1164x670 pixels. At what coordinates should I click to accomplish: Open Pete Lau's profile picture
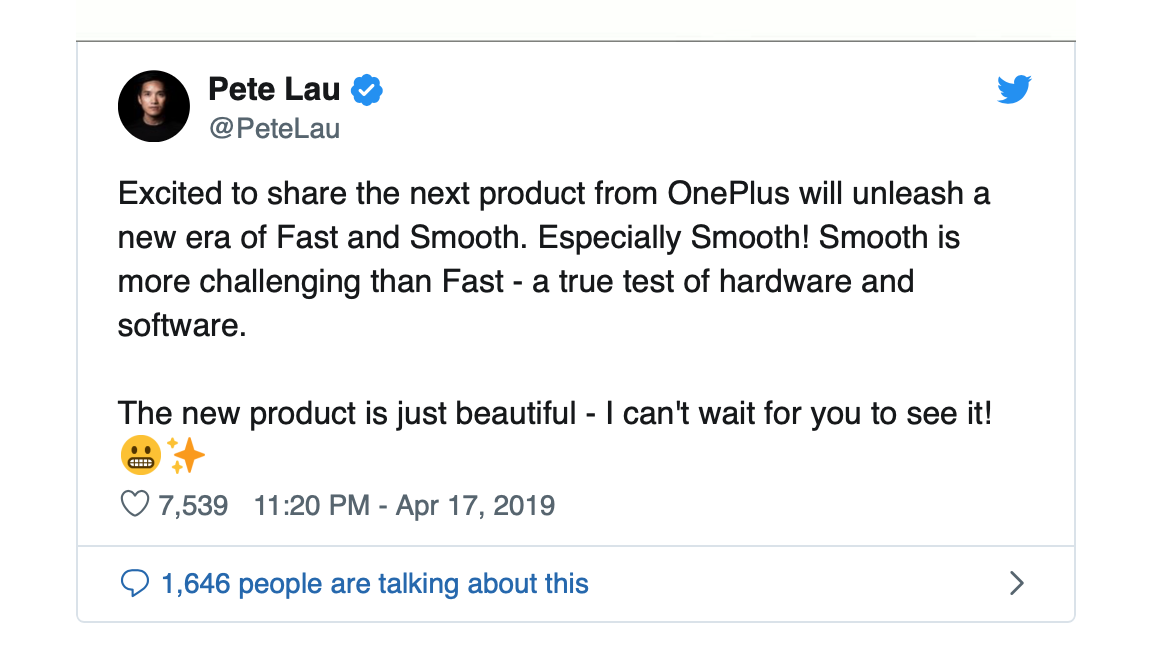click(154, 106)
